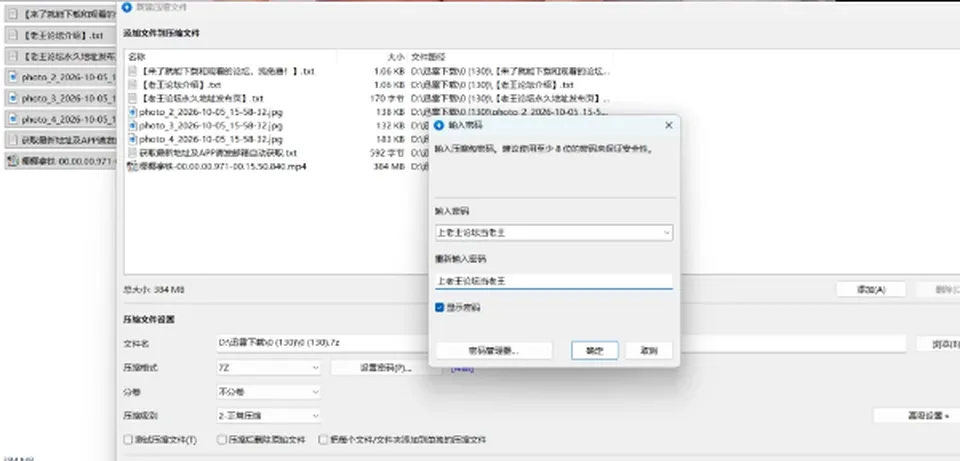This screenshot has width=960, height=461.
Task: Click the "384 MB" size cell of mp4 row
Action: (x=389, y=166)
